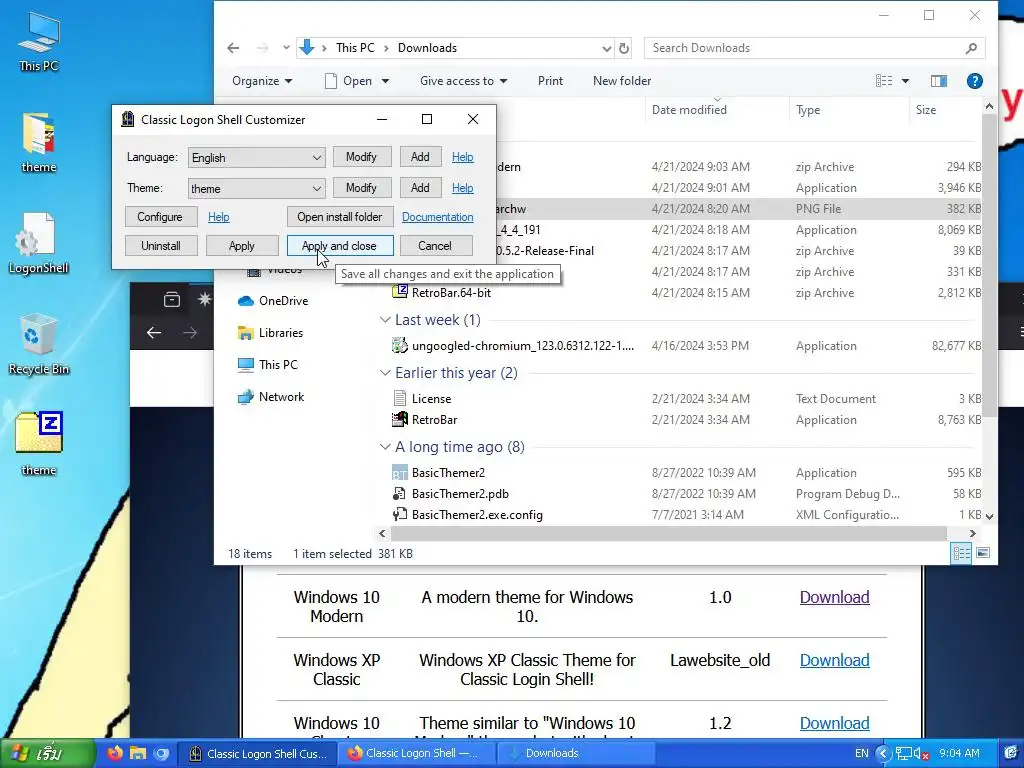
Task: Open the LogonShell desktop icon
Action: pyautogui.click(x=39, y=244)
